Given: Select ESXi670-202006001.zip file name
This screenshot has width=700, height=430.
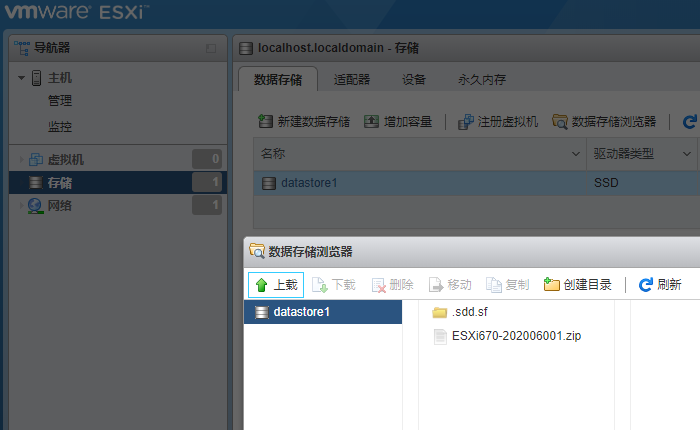Looking at the screenshot, I should 517,336.
